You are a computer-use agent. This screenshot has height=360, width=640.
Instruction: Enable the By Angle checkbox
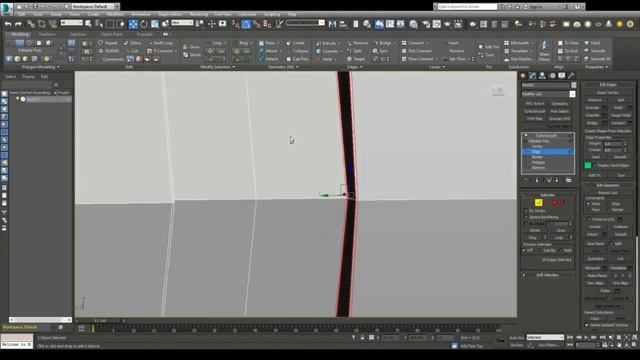[526, 224]
